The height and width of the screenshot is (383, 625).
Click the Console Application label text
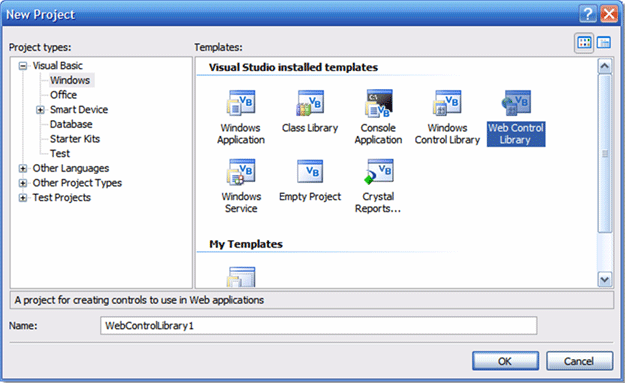(378, 134)
